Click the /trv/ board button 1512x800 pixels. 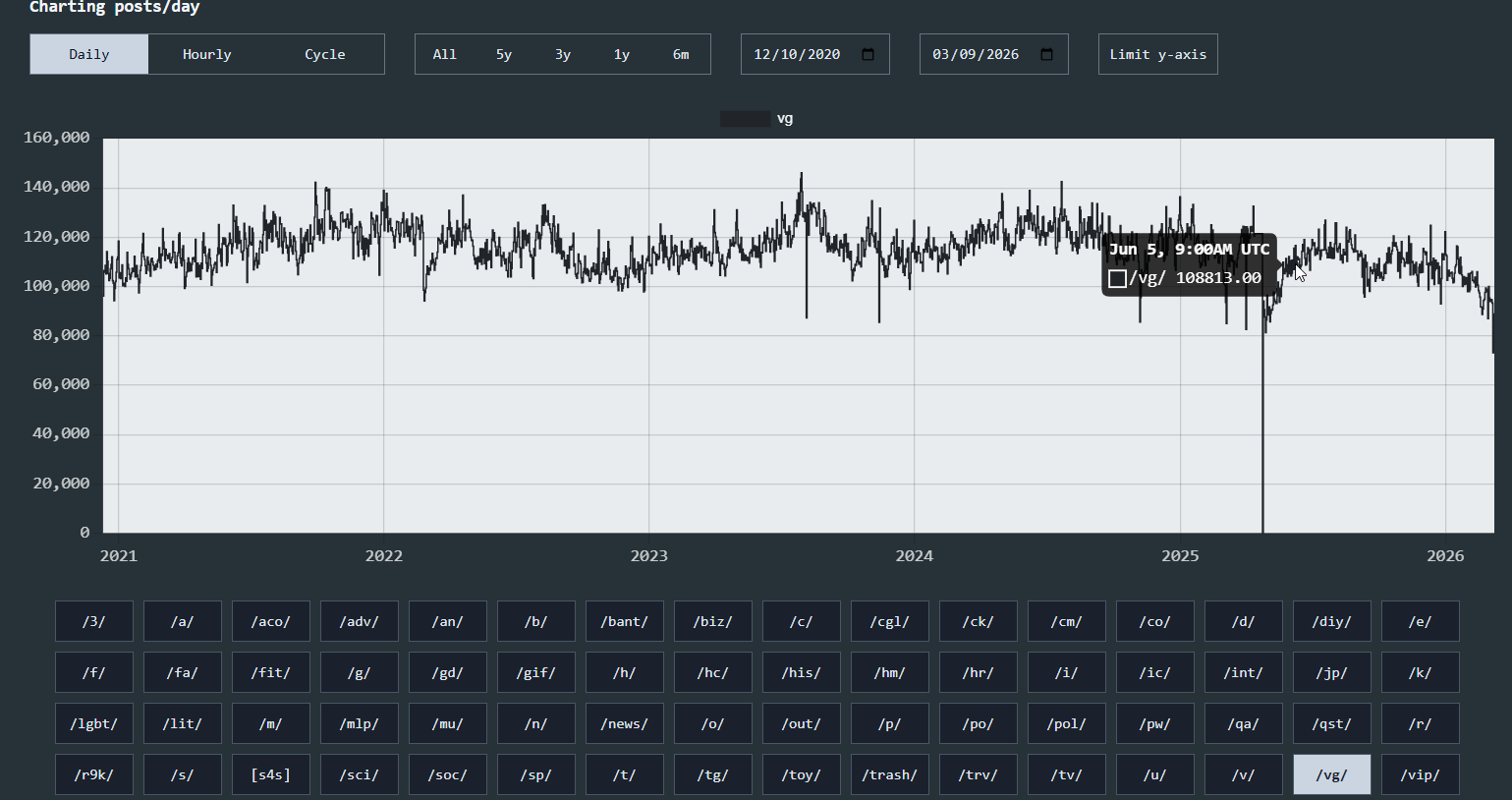[x=979, y=774]
